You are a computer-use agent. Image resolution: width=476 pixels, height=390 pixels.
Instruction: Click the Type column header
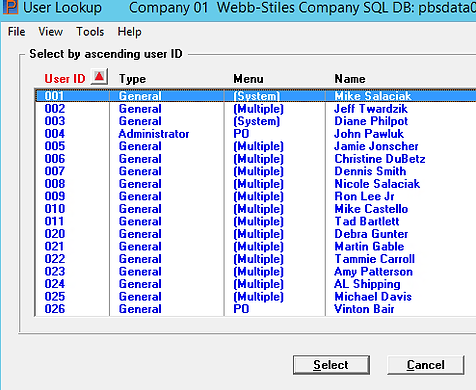pyautogui.click(x=132, y=79)
